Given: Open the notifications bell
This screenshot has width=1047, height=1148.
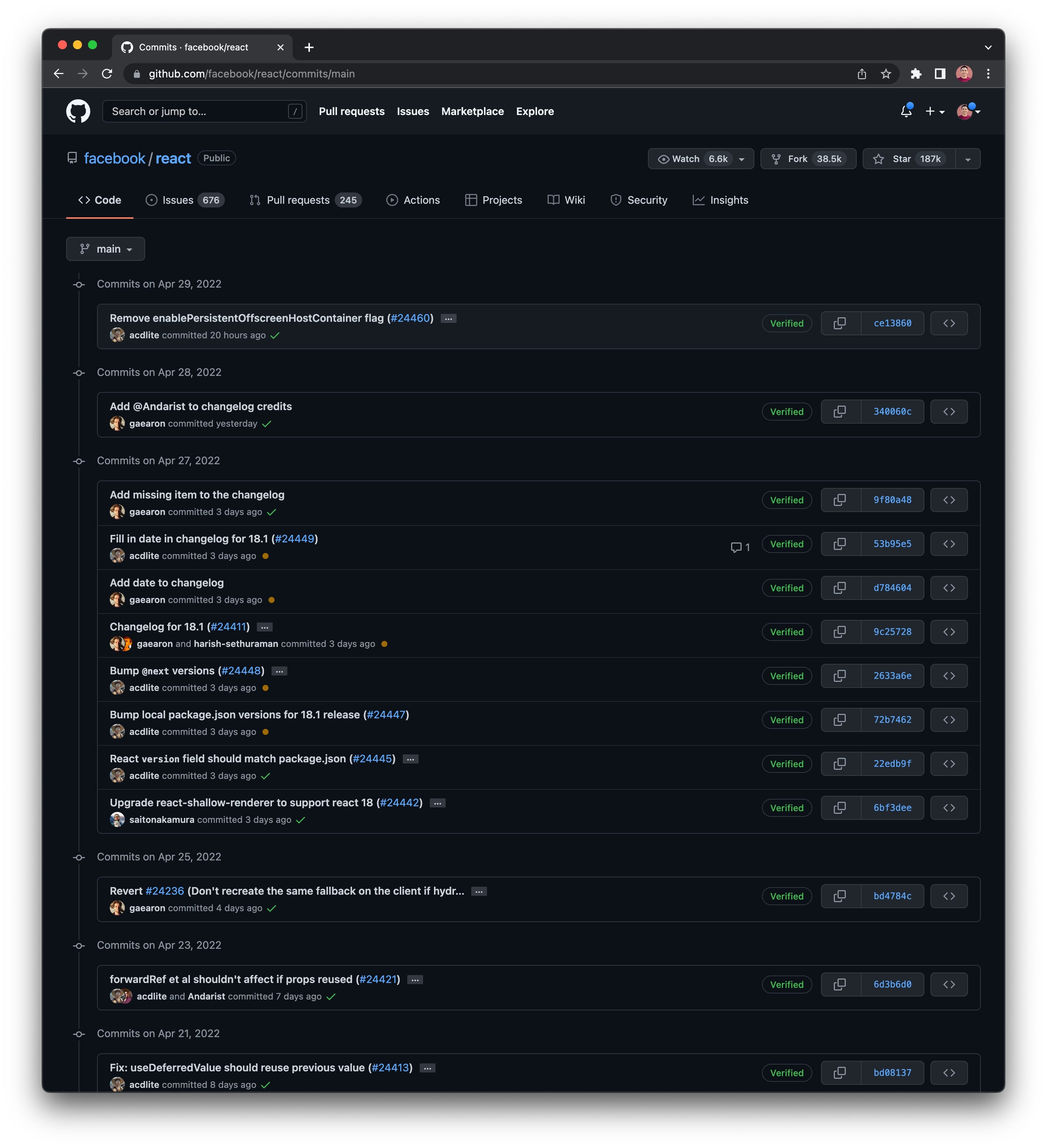Looking at the screenshot, I should (906, 111).
